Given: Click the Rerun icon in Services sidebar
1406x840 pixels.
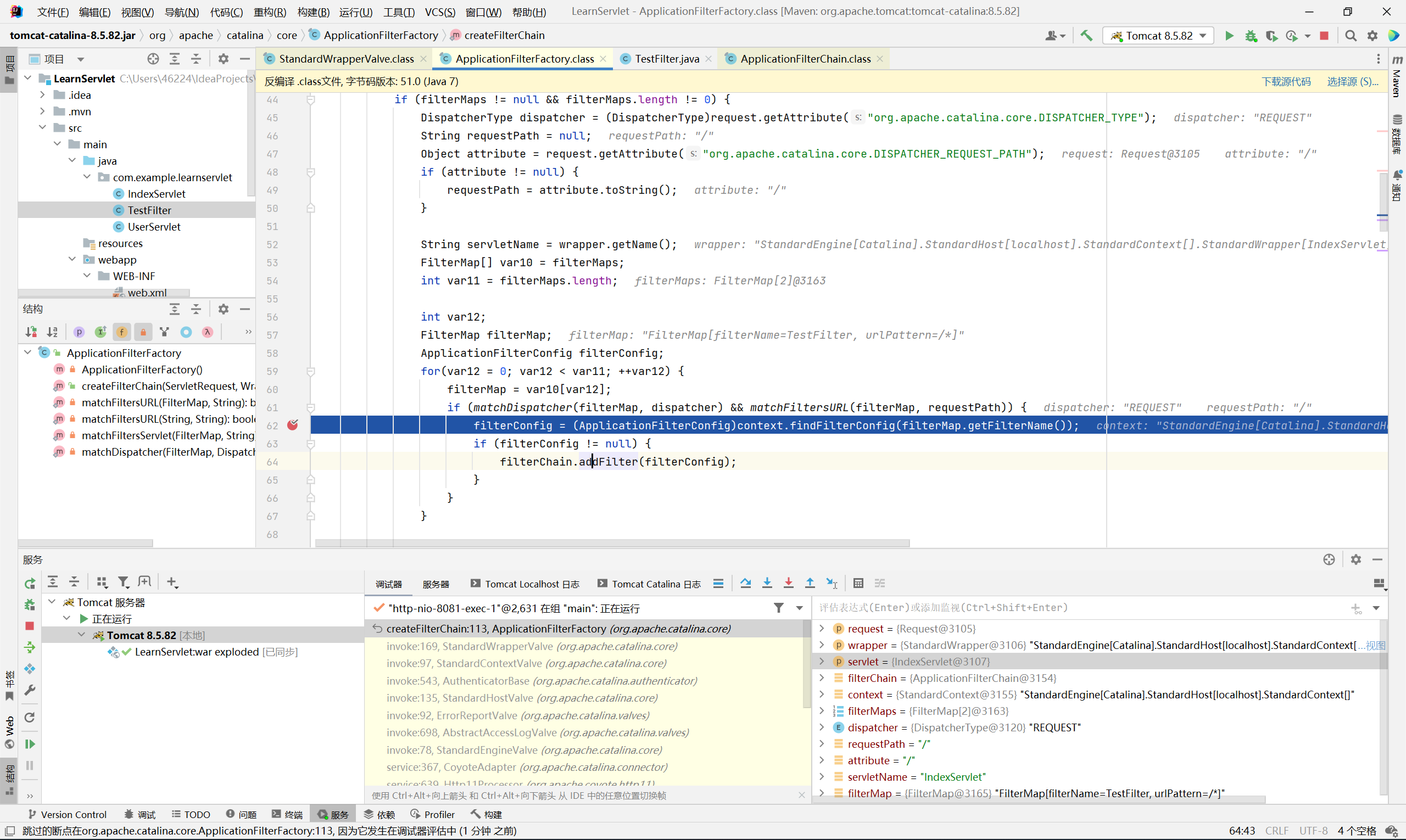Looking at the screenshot, I should point(30,583).
